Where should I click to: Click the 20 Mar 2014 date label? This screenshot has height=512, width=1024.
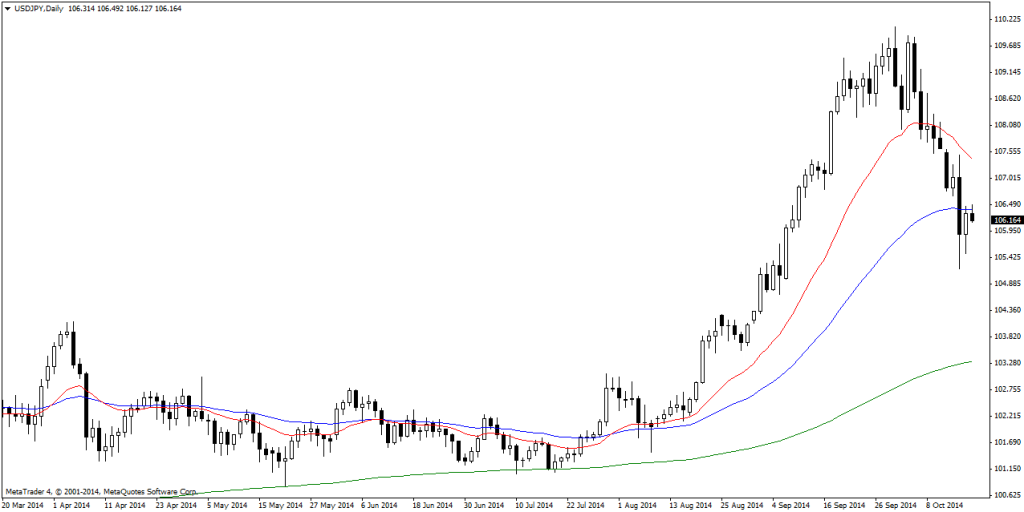tap(23, 505)
